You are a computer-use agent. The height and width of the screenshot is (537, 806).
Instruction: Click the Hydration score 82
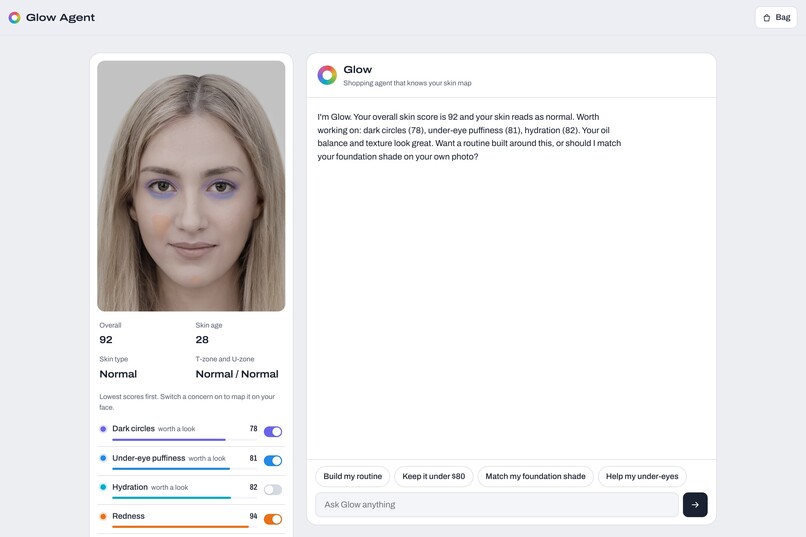(253, 487)
